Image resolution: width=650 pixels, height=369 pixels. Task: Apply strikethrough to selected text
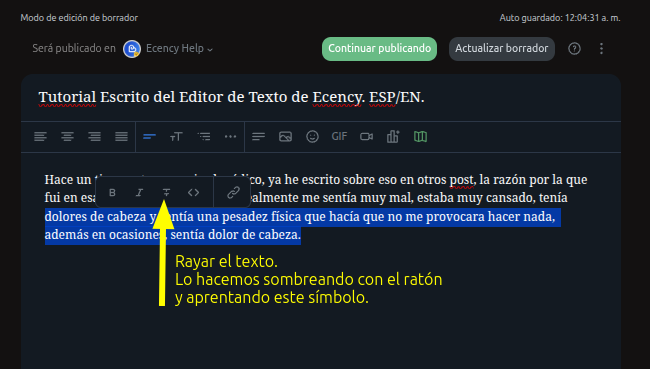166,192
